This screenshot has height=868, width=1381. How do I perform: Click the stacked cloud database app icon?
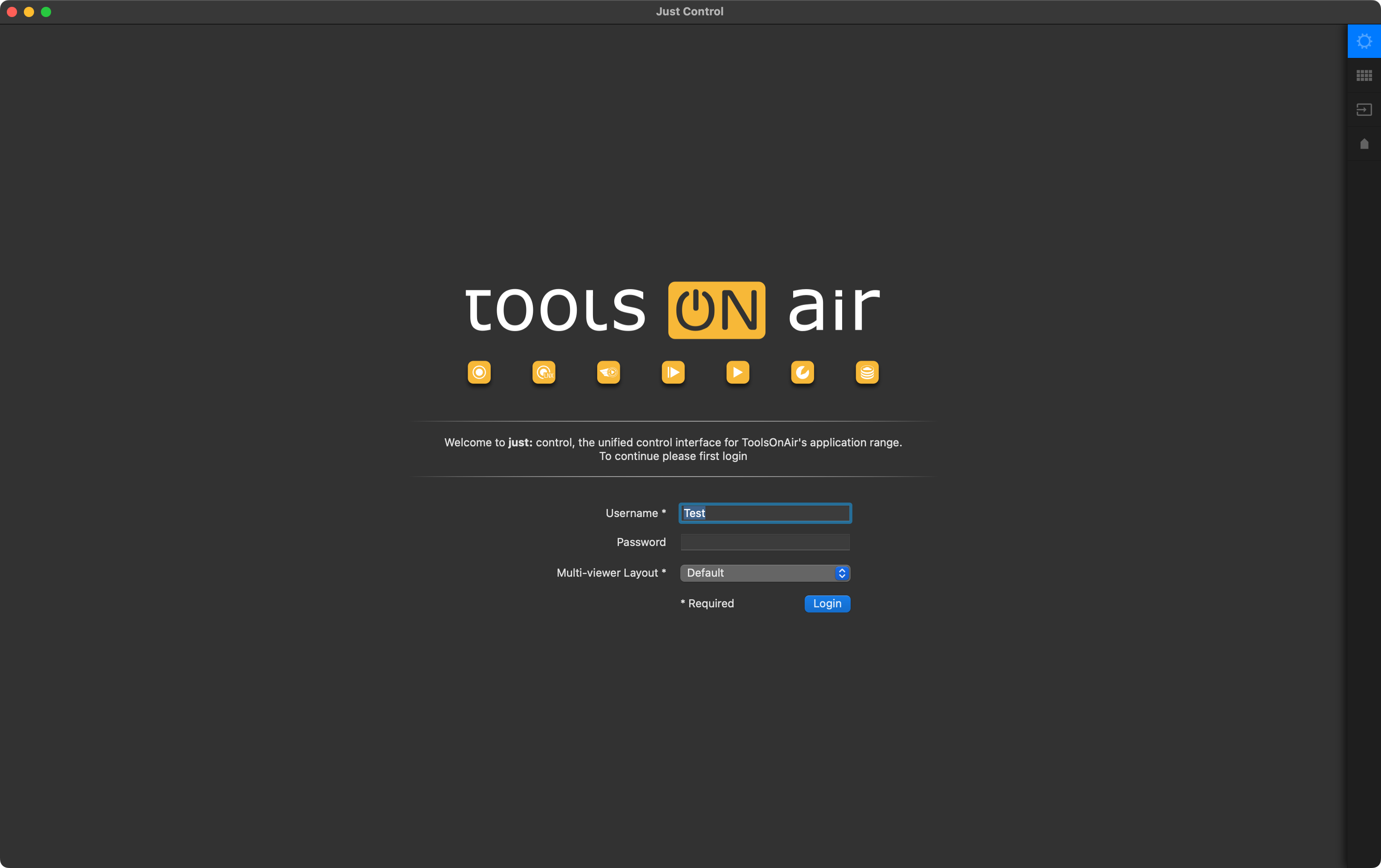pos(867,373)
